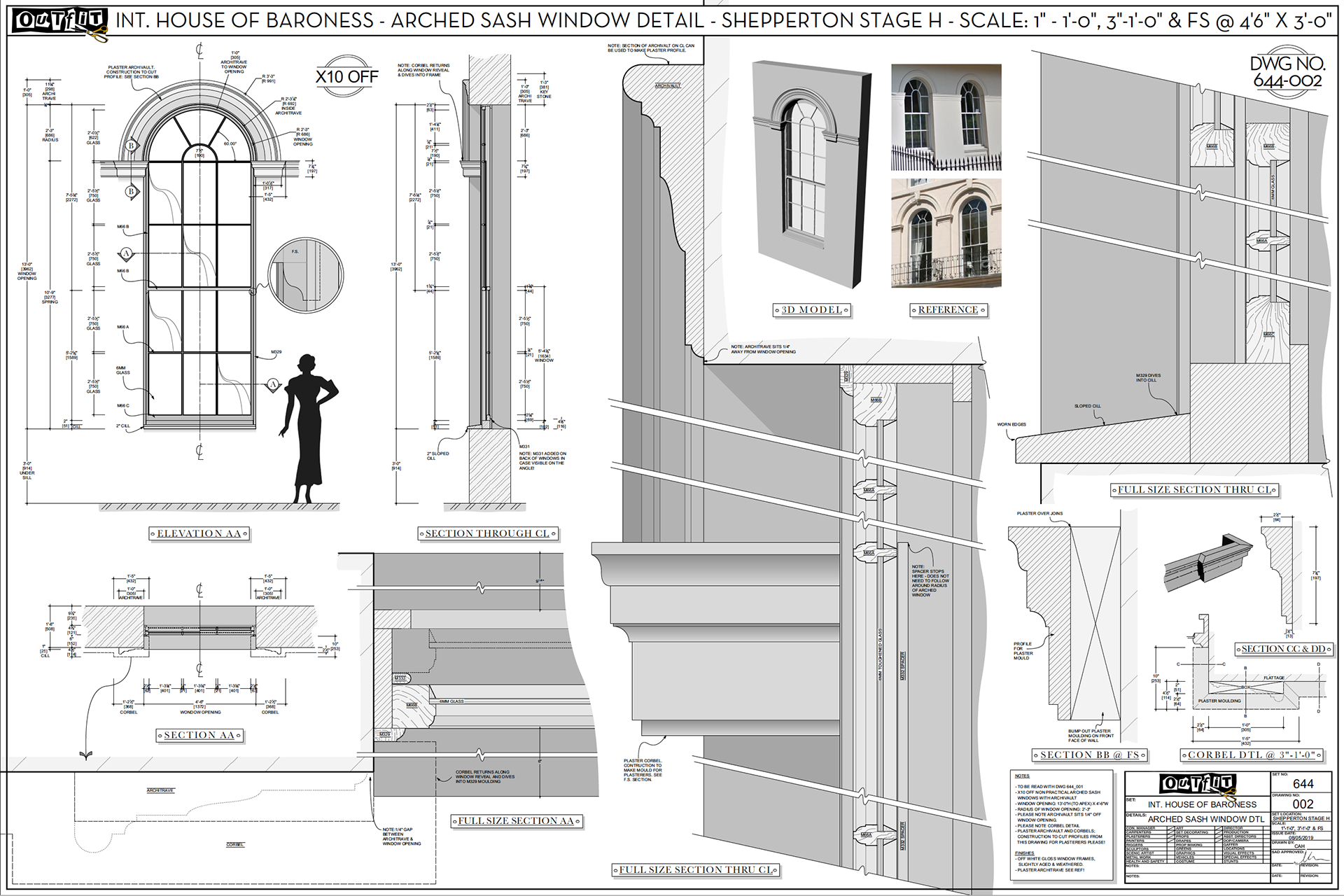Select the CORBEL DTL @ 3"-1'-0" title
This screenshot has width=1344, height=896.
[1252, 755]
